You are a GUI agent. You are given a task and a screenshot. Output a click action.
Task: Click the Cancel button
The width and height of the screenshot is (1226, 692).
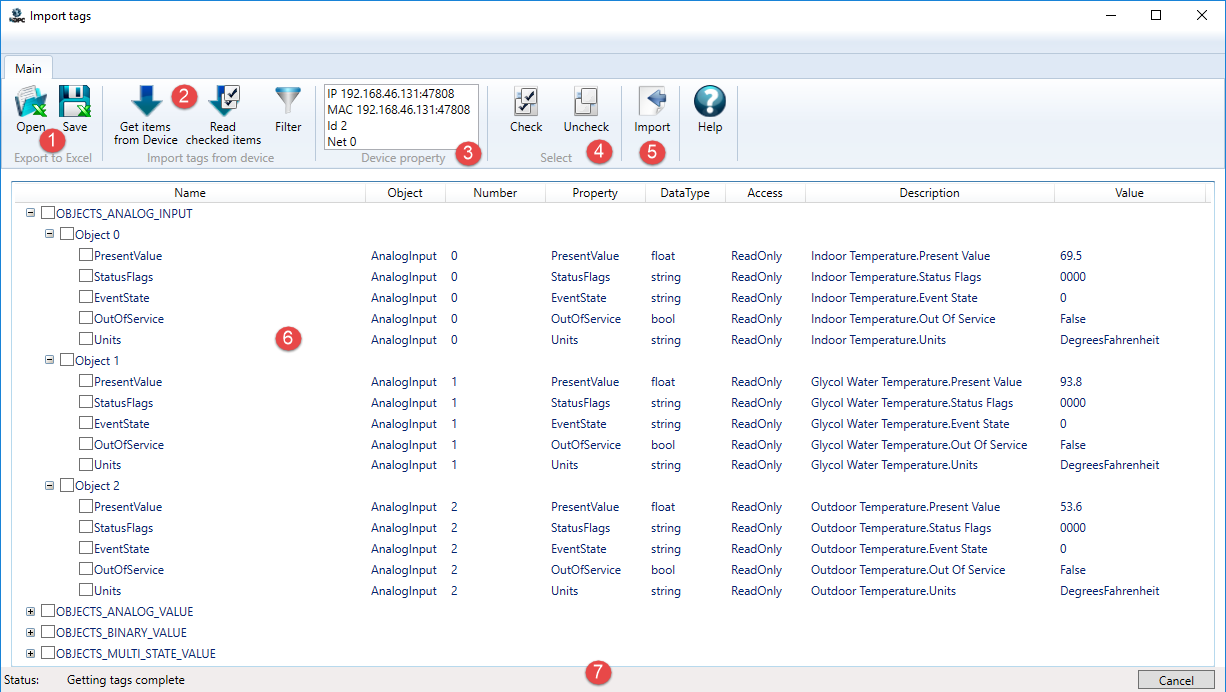tap(1176, 680)
